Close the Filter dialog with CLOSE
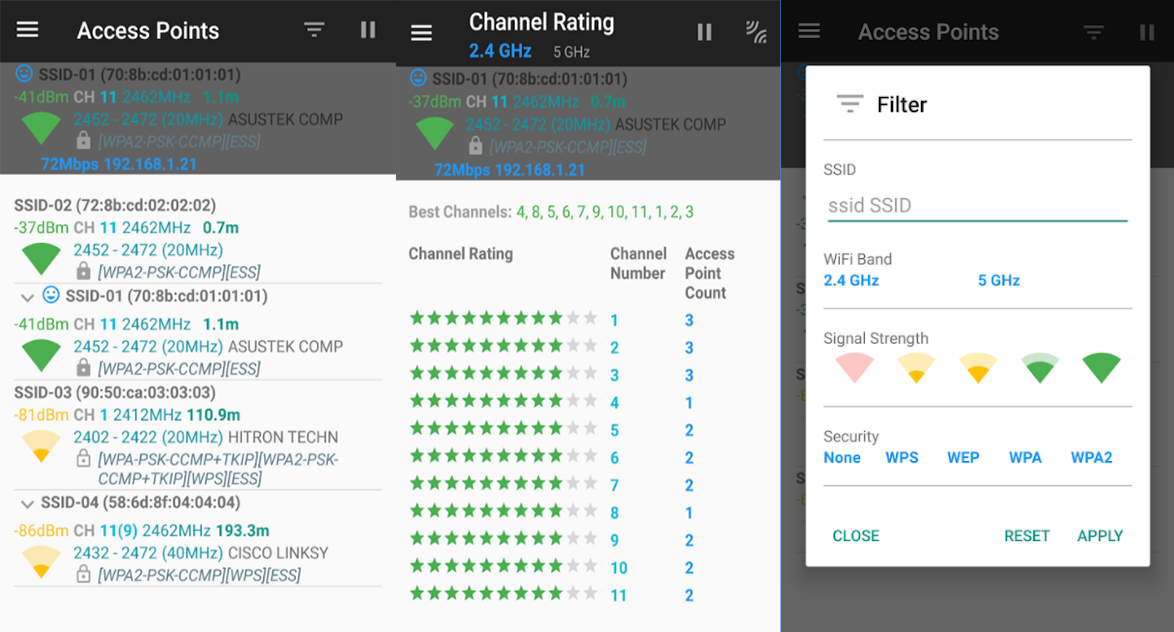This screenshot has width=1174, height=632. point(856,536)
